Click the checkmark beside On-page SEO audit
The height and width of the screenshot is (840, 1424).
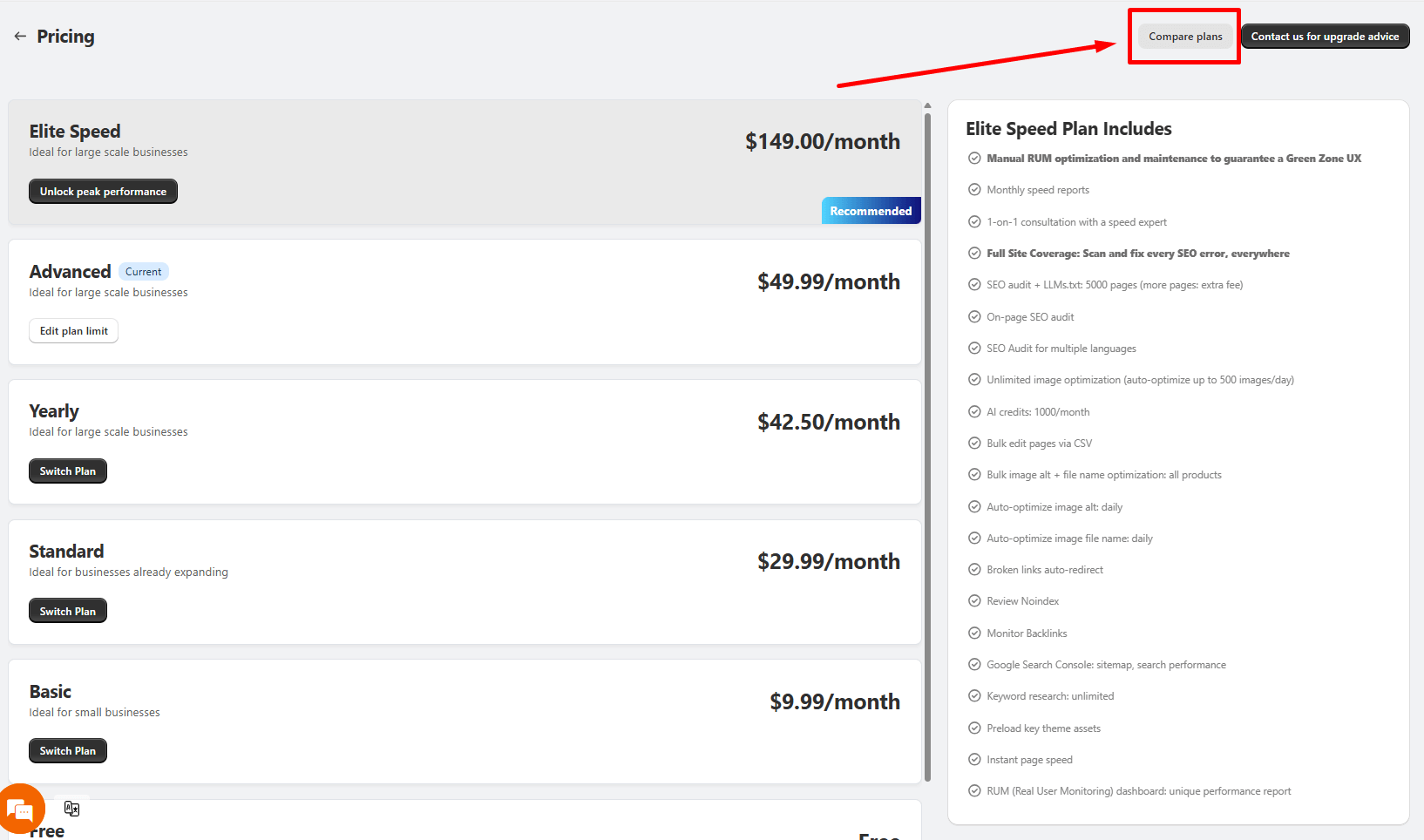click(973, 316)
